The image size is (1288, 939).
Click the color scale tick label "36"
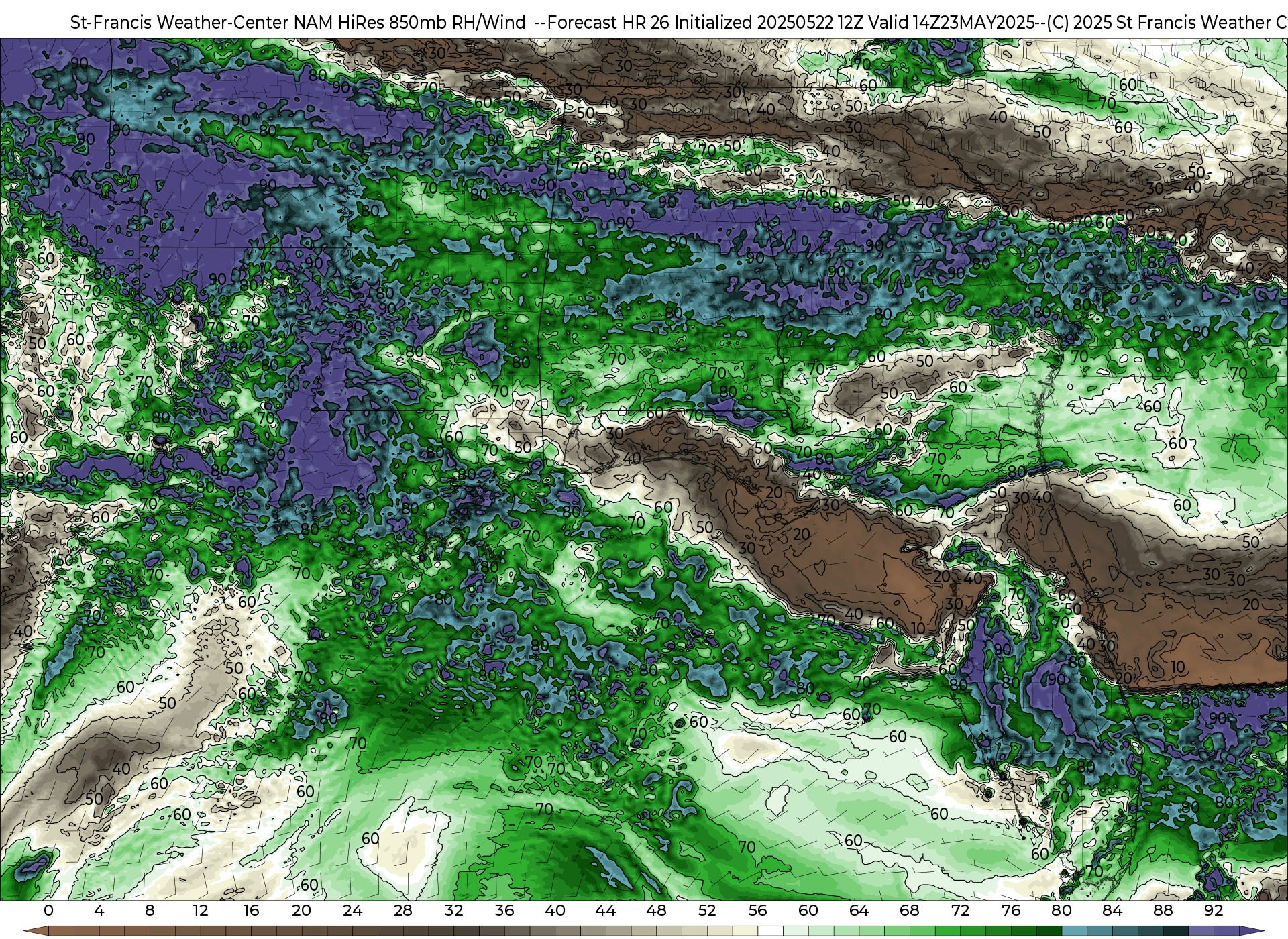point(504,911)
